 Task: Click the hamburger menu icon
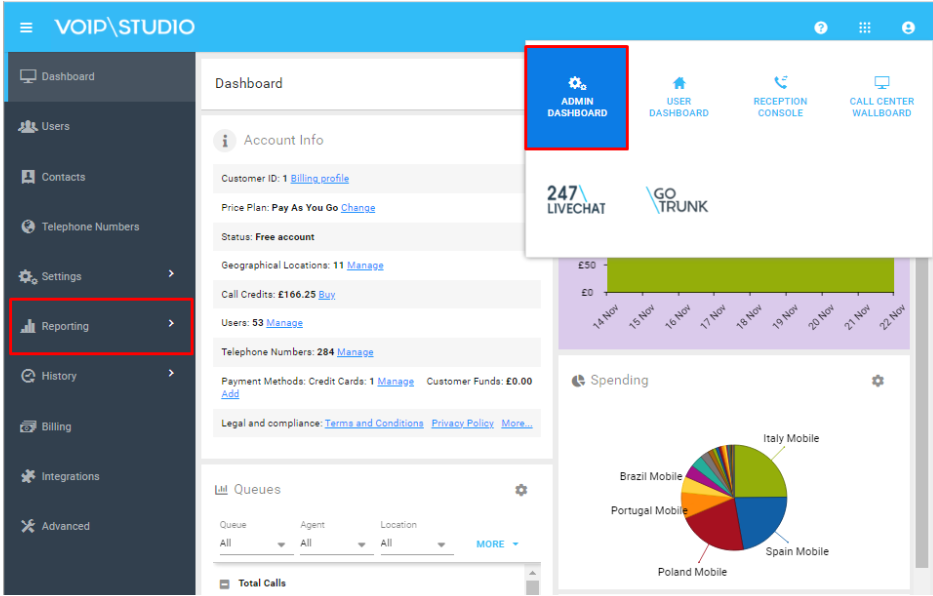tap(26, 27)
